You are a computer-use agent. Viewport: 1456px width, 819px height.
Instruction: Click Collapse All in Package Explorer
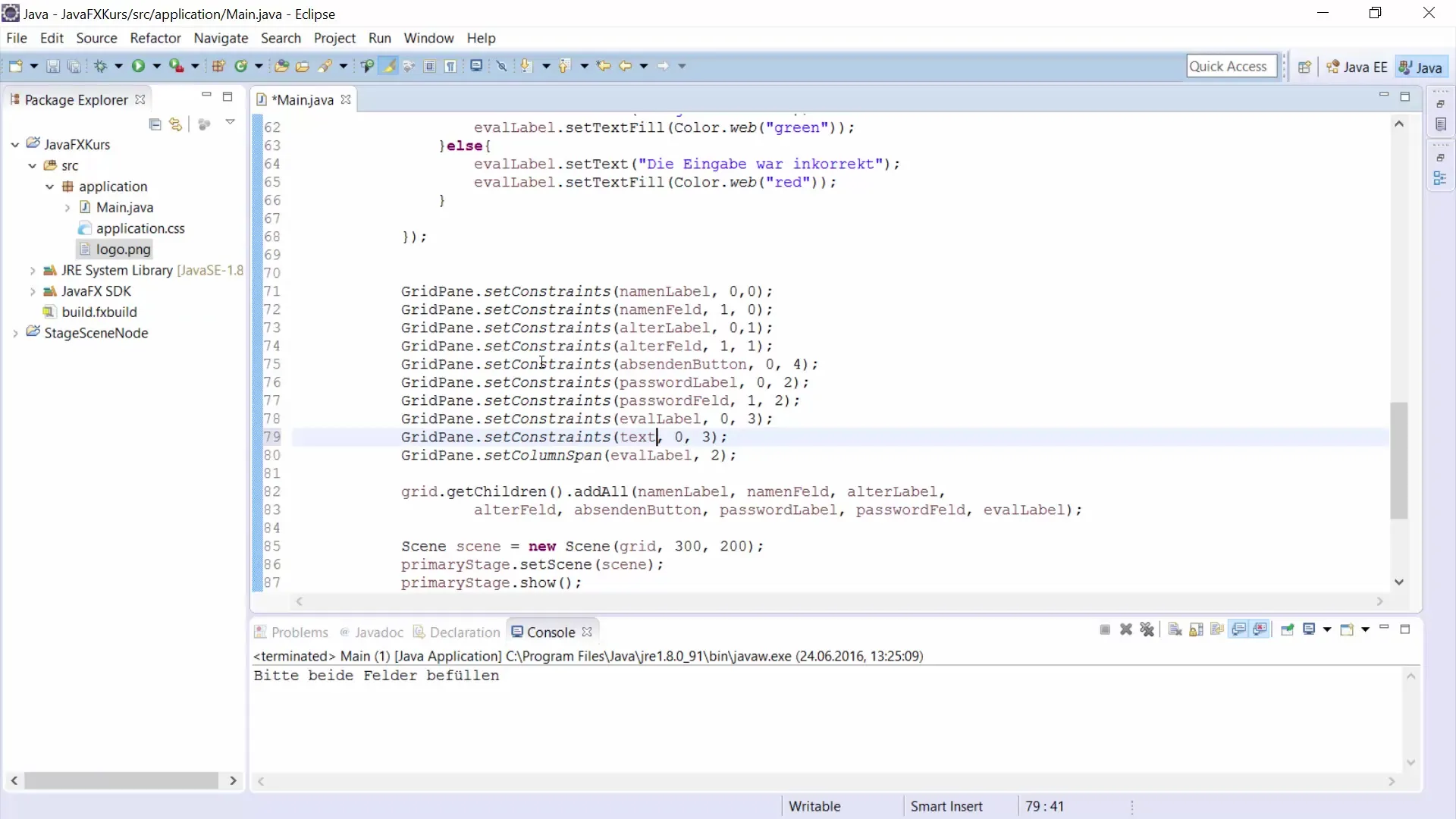click(155, 124)
